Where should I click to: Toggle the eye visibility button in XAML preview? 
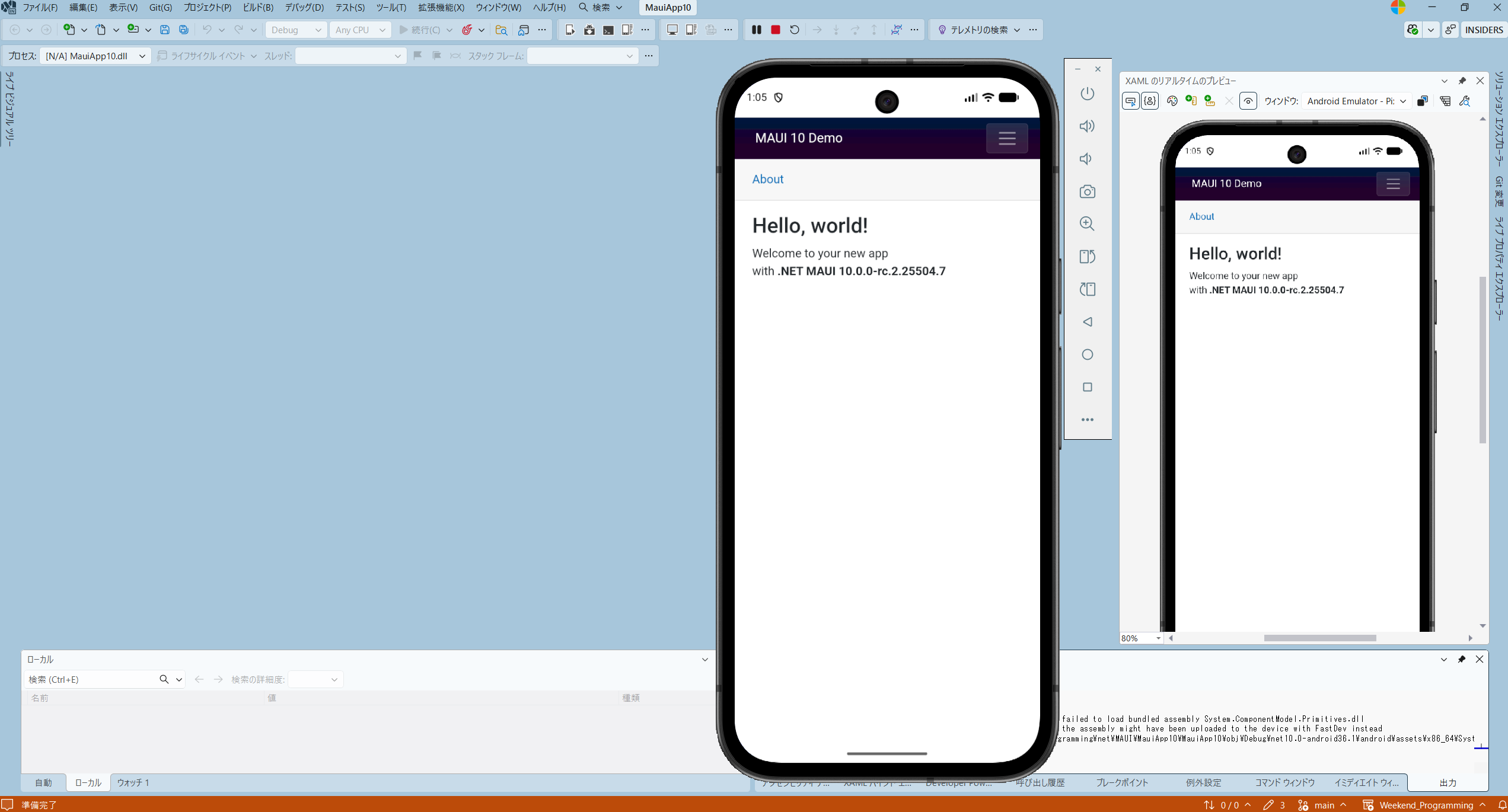1248,101
